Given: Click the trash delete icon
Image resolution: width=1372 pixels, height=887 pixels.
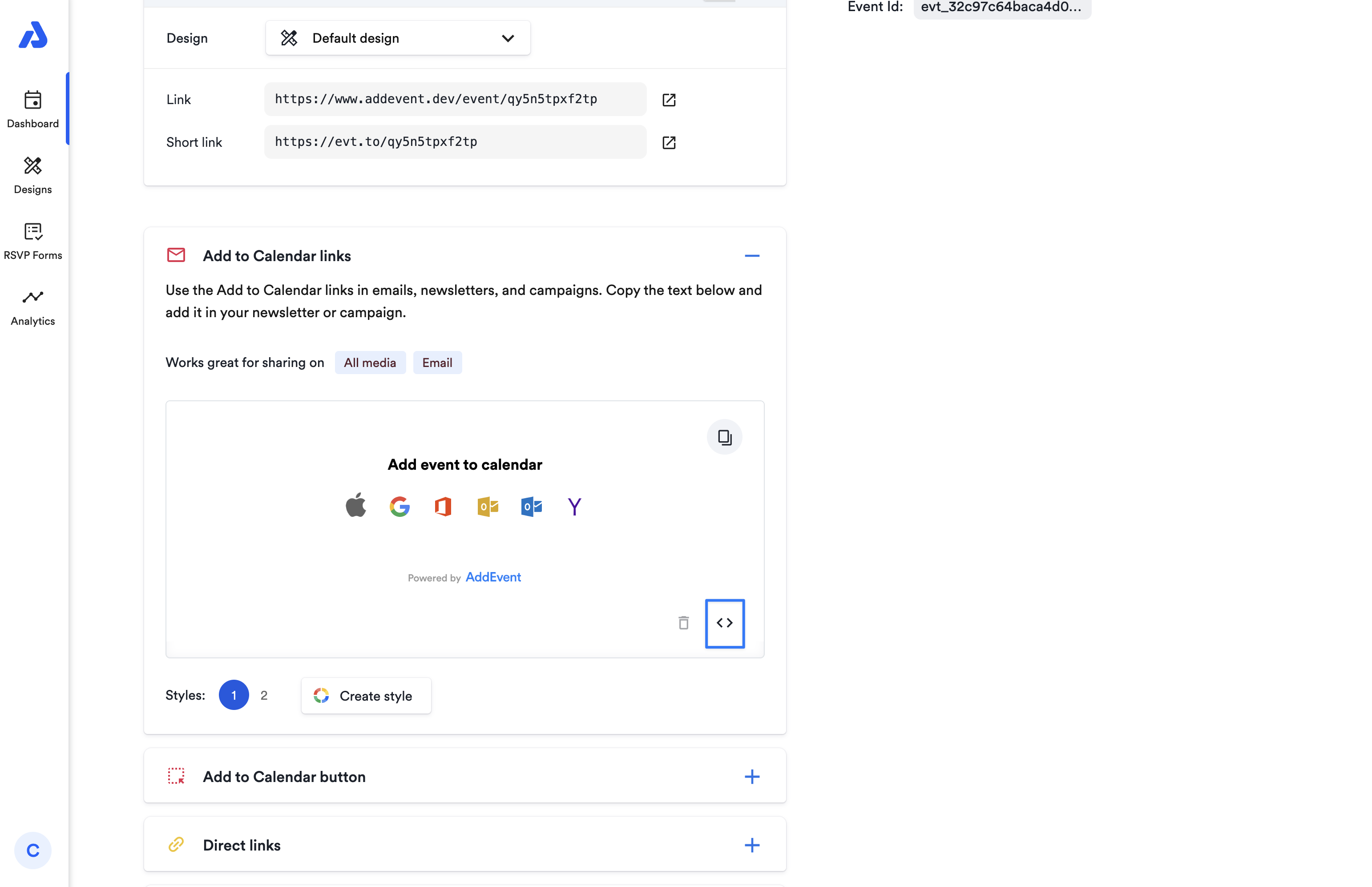Looking at the screenshot, I should coord(683,623).
